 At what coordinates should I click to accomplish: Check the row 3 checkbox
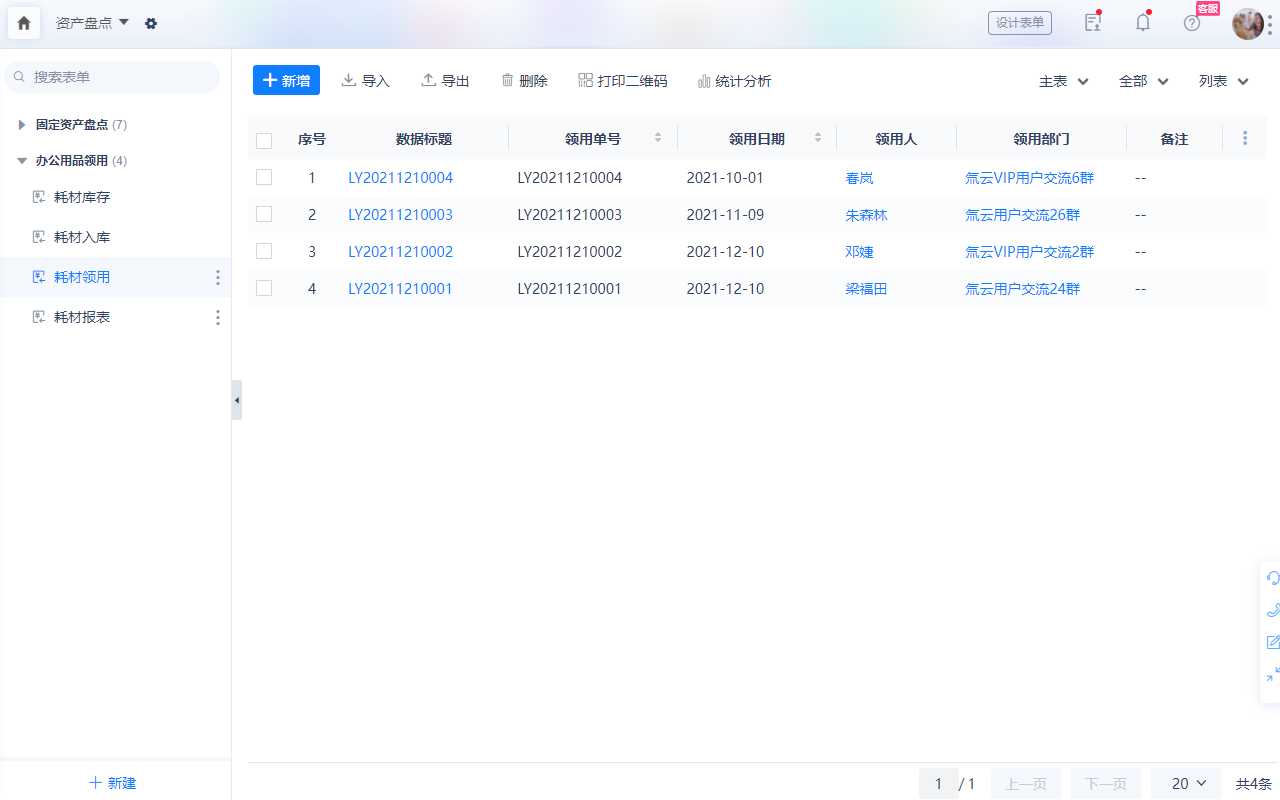(264, 252)
